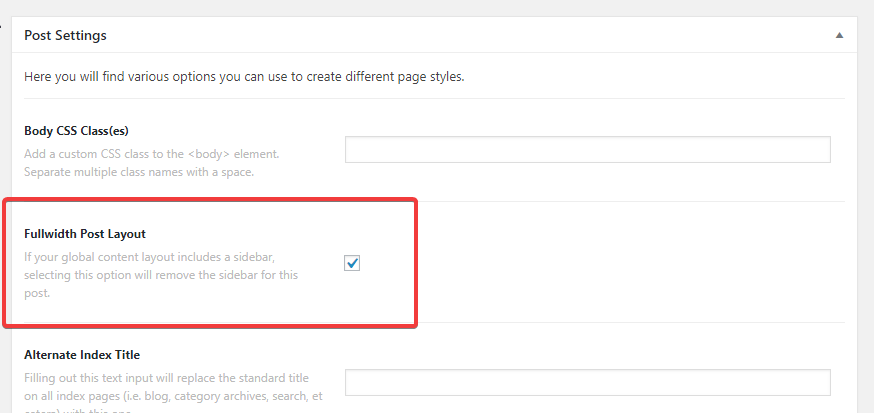874x413 pixels.
Task: Click empty area of Post Settings header bar
Action: coord(450,35)
